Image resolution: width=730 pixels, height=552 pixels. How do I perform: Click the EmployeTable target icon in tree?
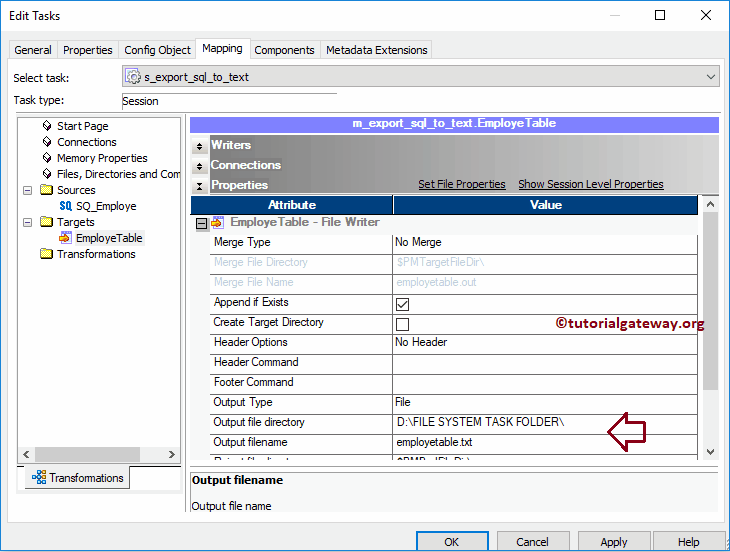tap(66, 237)
